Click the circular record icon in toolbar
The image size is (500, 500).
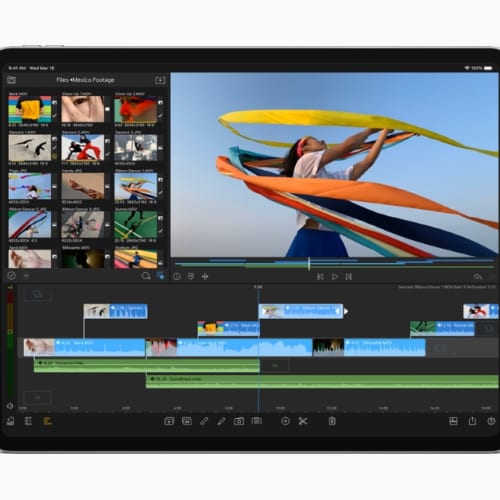[285, 421]
